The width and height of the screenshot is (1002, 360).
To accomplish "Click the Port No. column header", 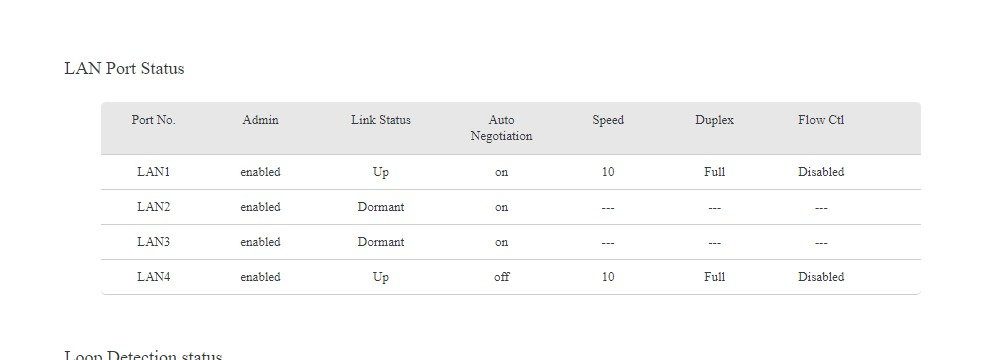I will click(x=153, y=120).
